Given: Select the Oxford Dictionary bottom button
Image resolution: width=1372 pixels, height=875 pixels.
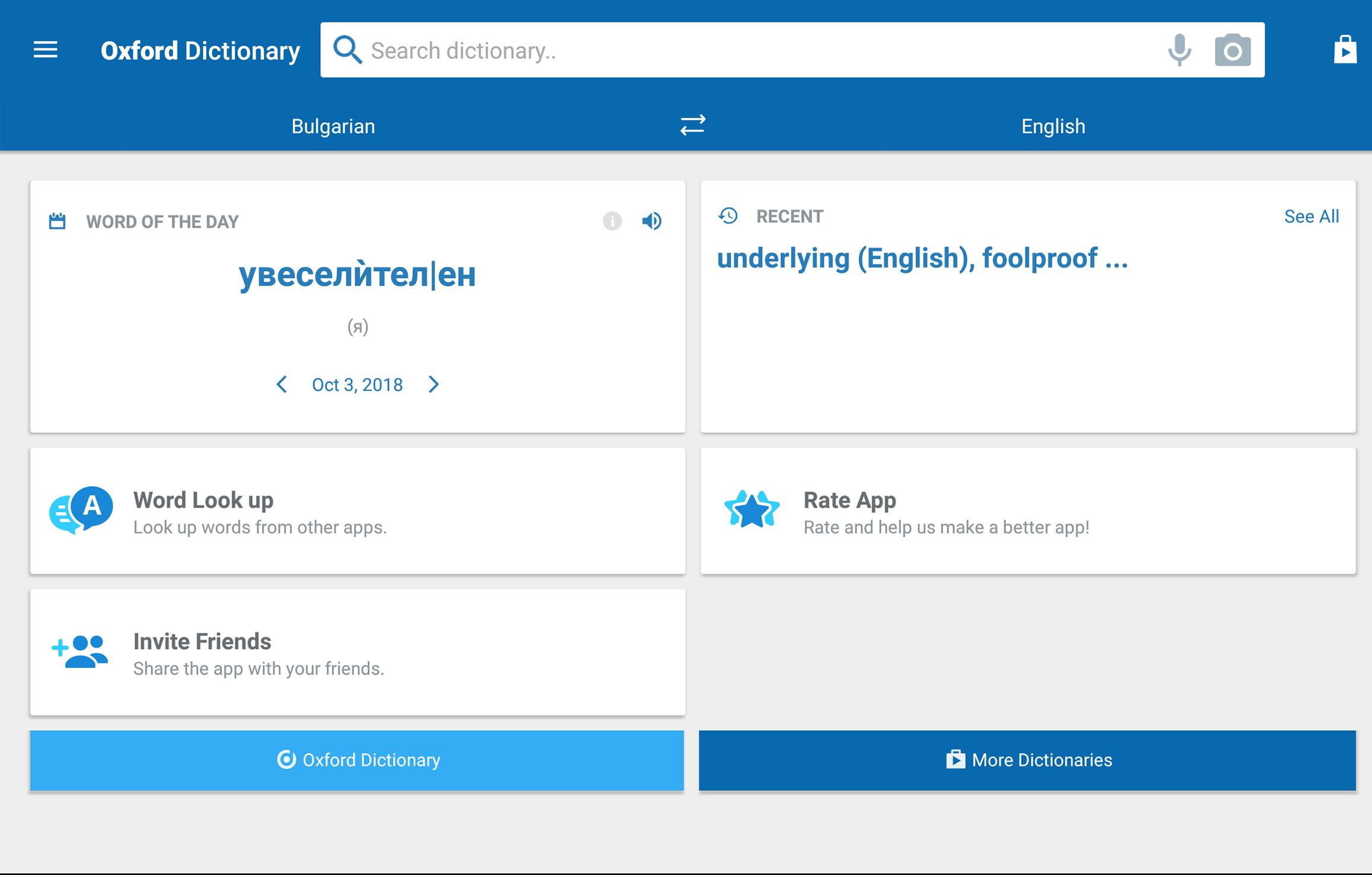Looking at the screenshot, I should click(x=357, y=761).
